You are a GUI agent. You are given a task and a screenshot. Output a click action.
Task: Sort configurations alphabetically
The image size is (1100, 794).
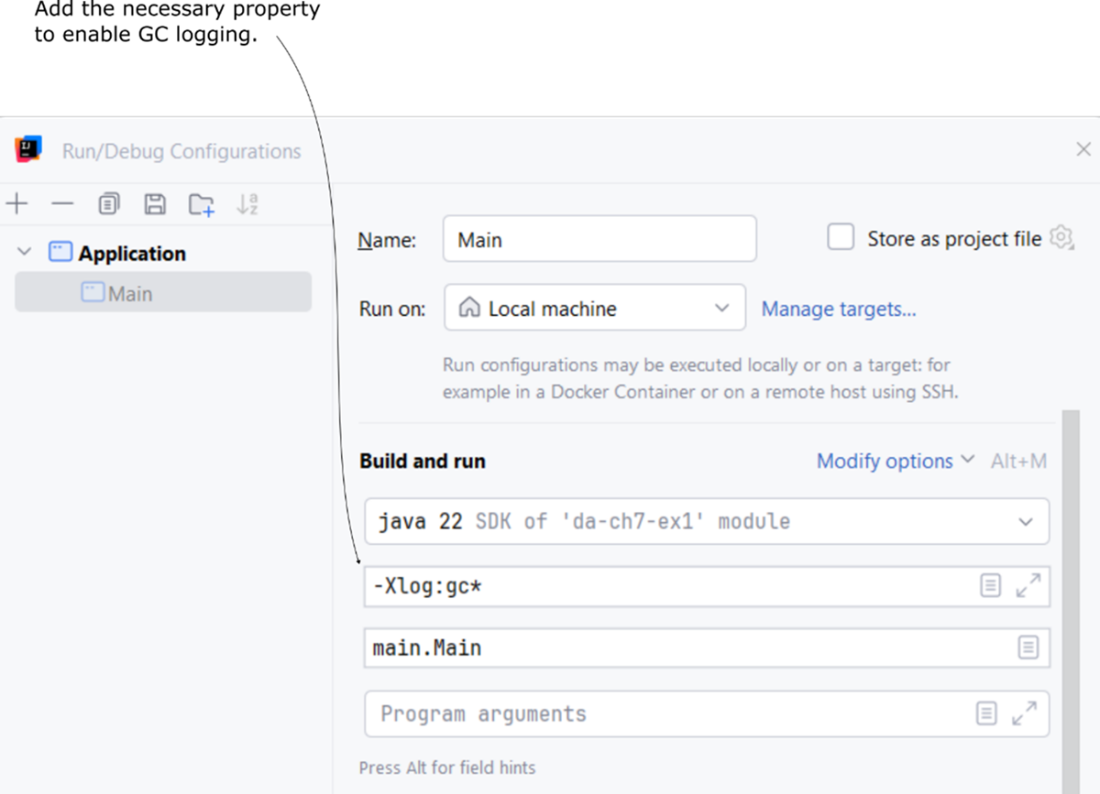pos(247,204)
